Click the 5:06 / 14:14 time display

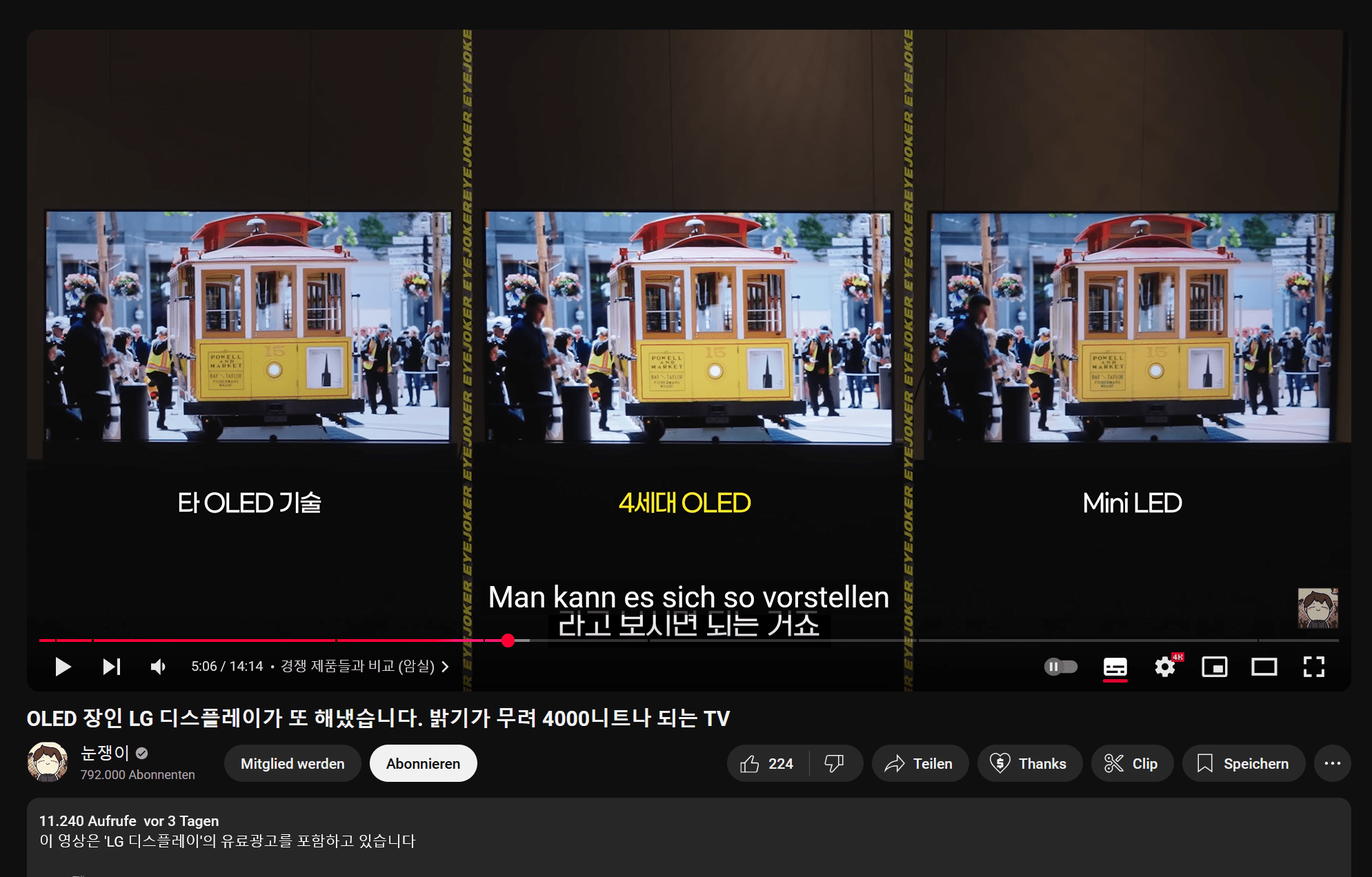227,667
